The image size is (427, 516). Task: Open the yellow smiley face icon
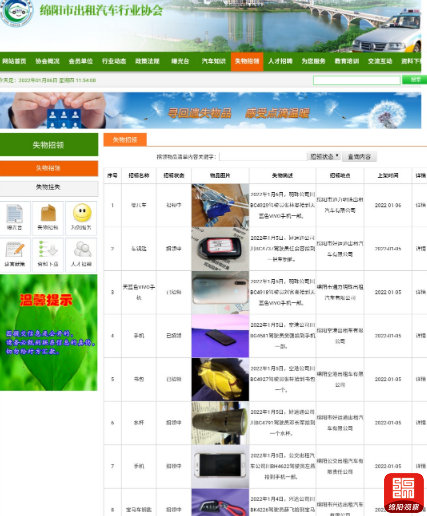(x=82, y=213)
